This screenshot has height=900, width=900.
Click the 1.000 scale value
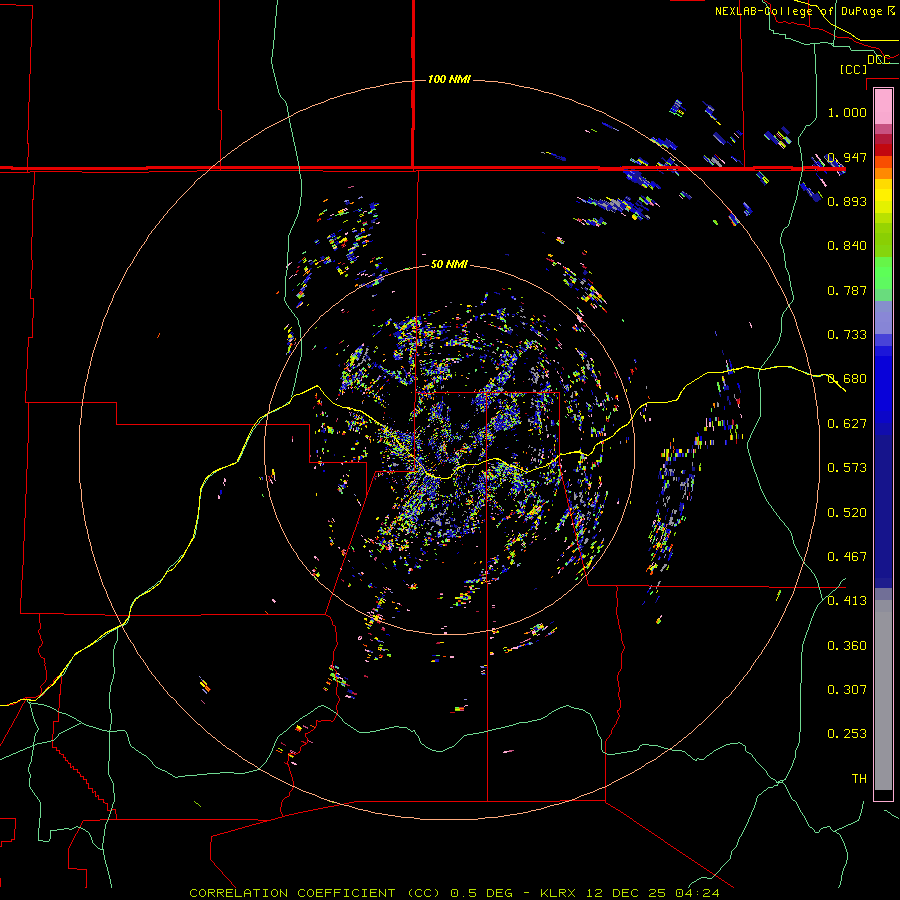pos(847,112)
